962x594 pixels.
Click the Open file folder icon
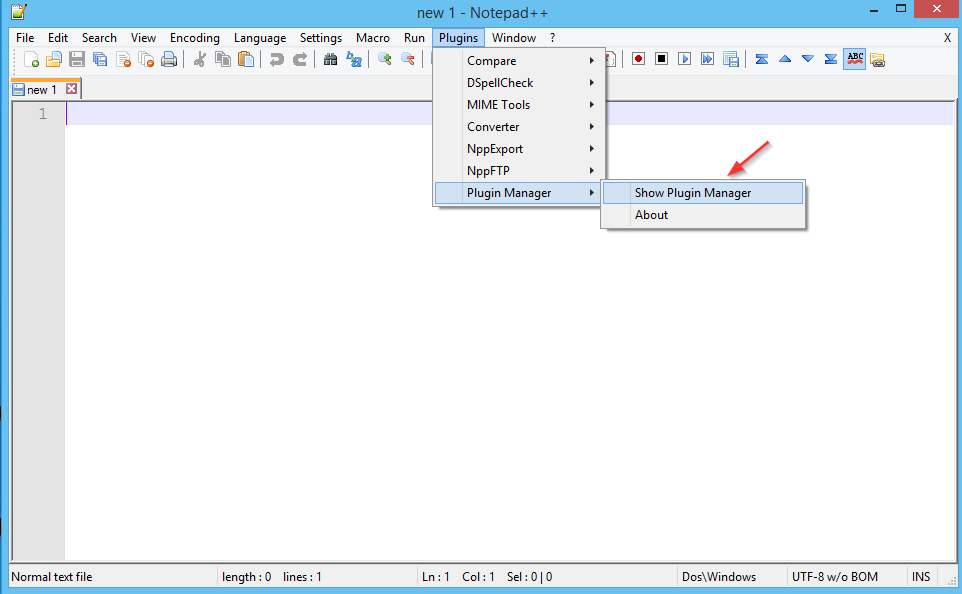point(54,60)
